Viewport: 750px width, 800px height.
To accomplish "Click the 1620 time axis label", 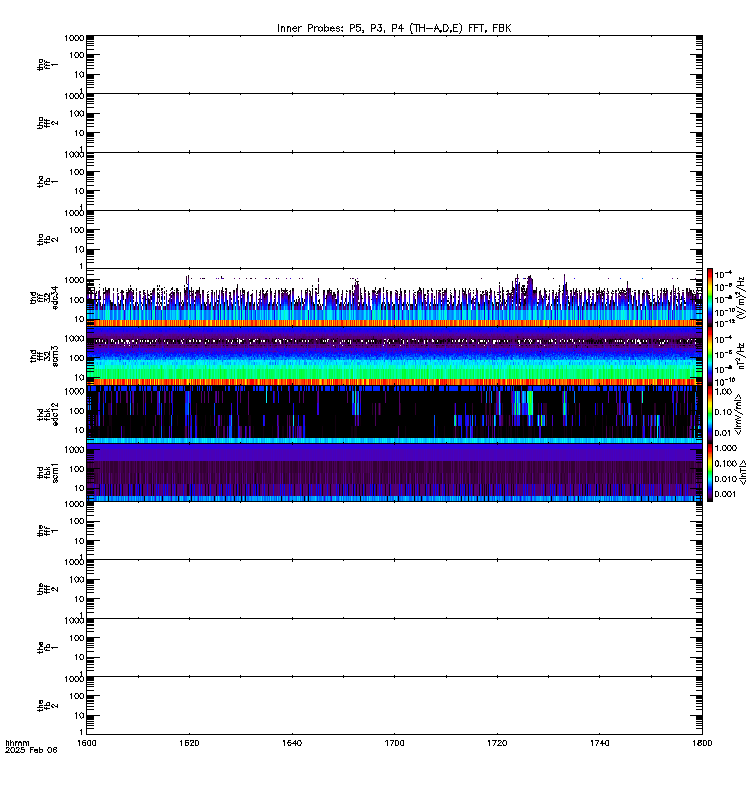I will 189,743.
